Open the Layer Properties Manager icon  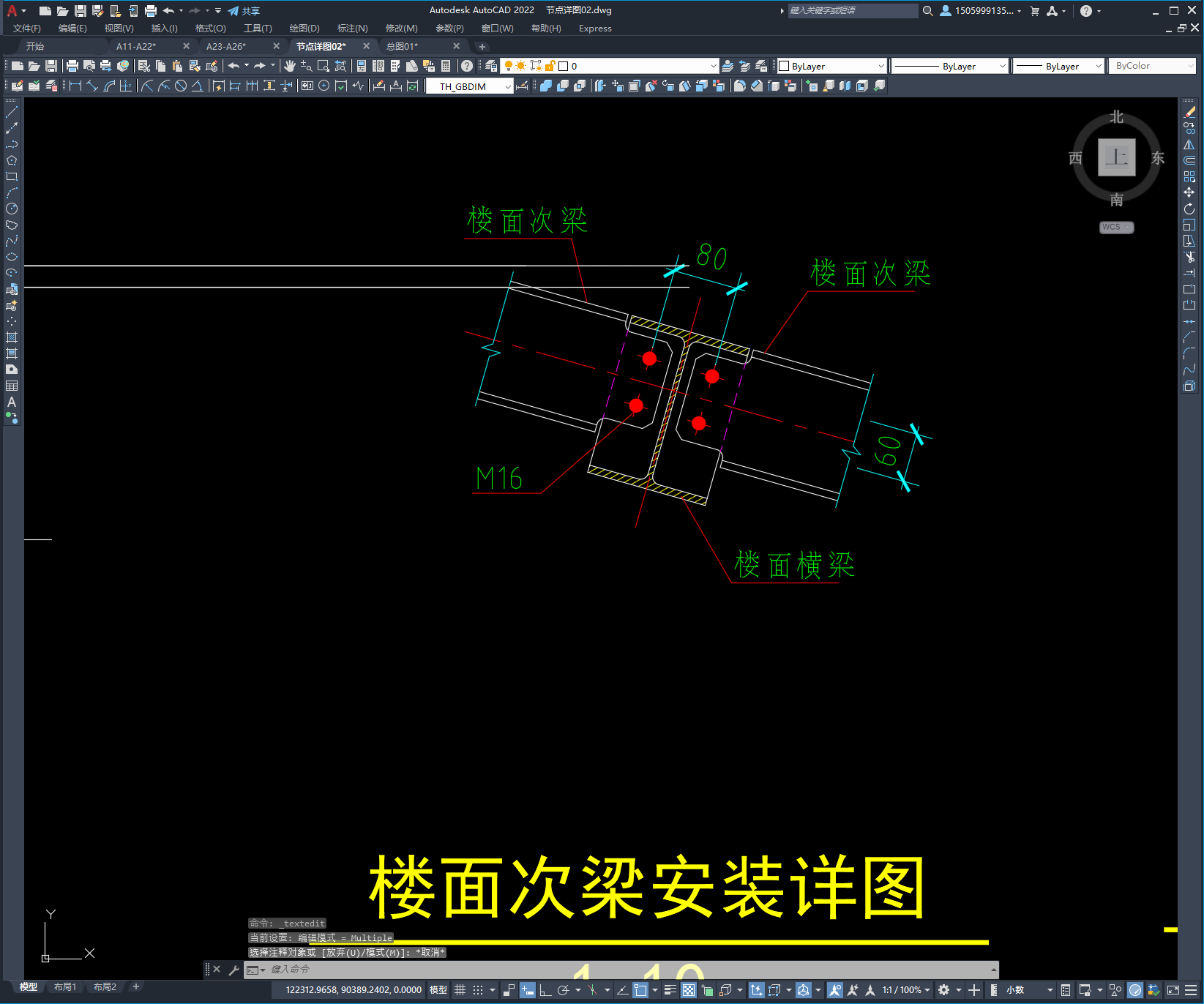click(491, 66)
